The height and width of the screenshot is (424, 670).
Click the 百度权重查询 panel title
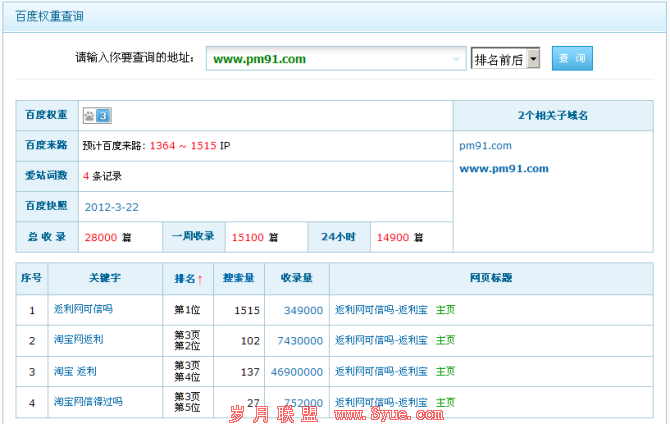[x=50, y=17]
